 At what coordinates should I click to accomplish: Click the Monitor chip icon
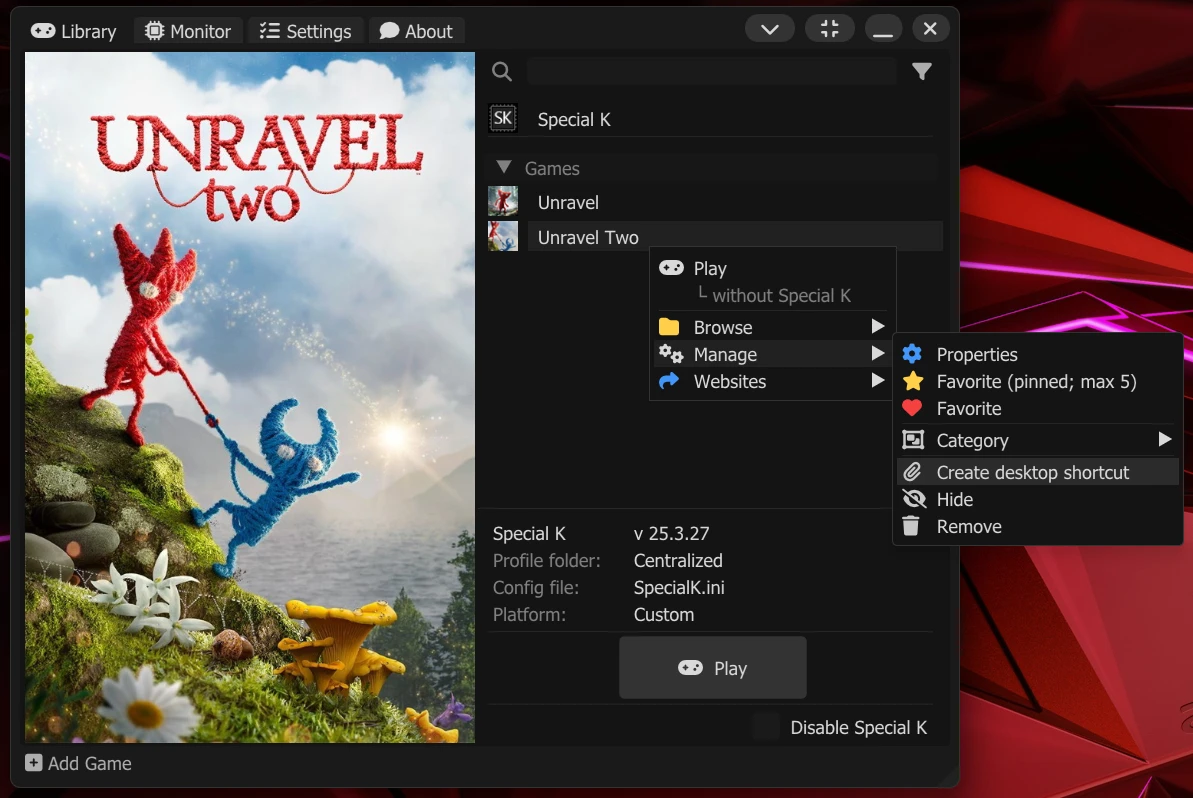tap(154, 31)
